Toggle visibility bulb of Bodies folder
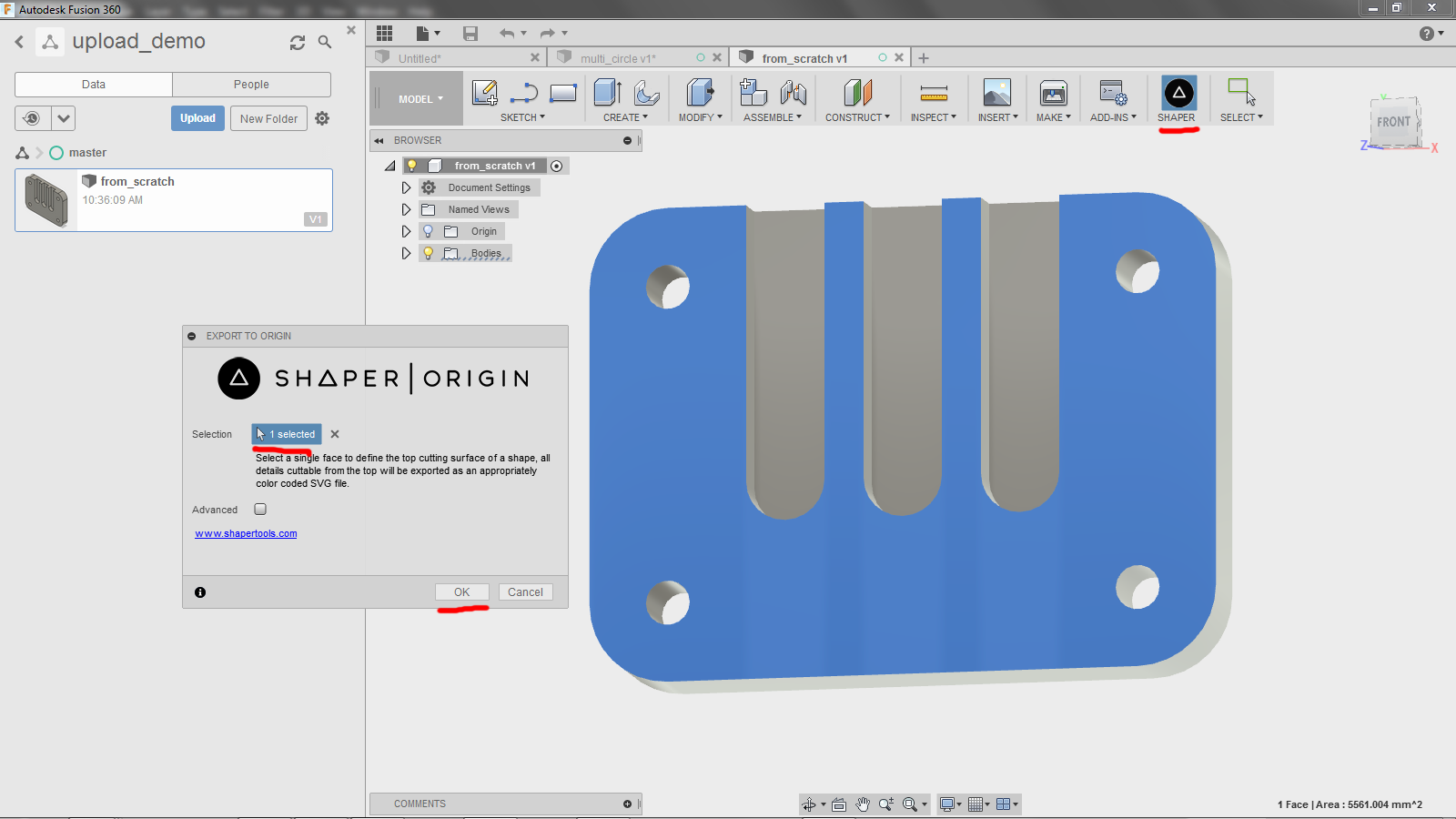 [x=428, y=253]
